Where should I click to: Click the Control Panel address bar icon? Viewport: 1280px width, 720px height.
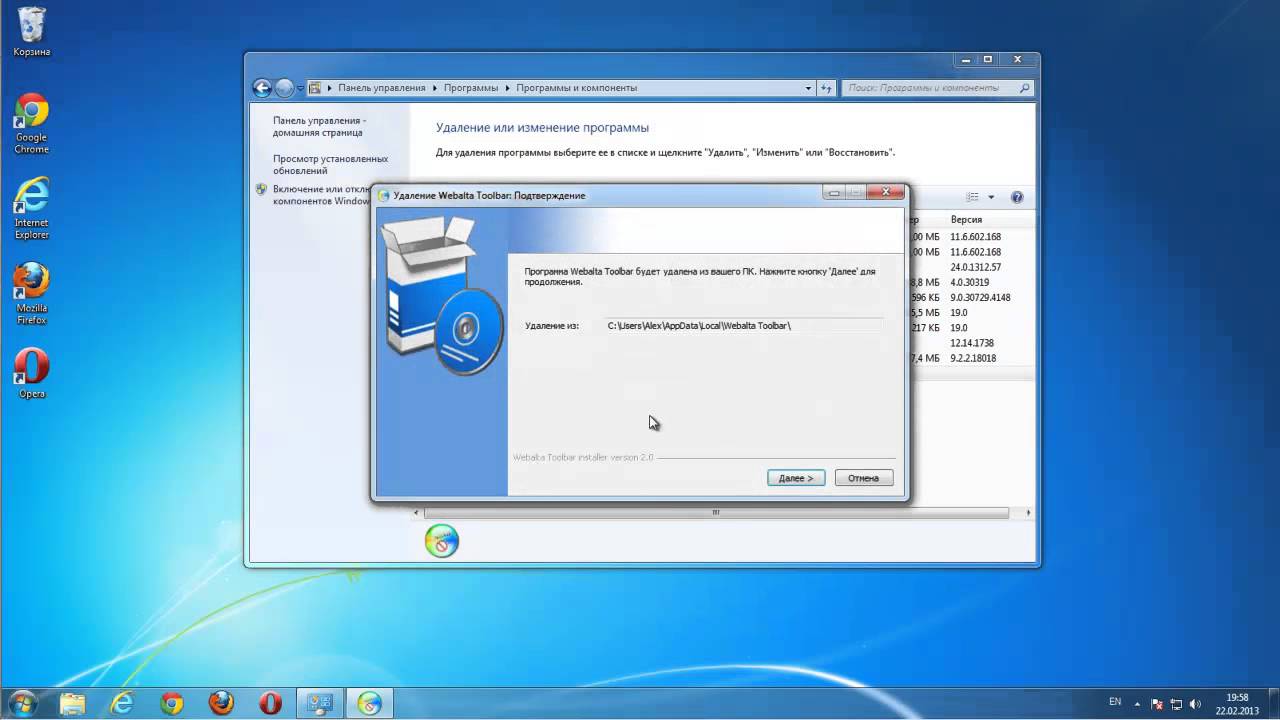[x=315, y=88]
